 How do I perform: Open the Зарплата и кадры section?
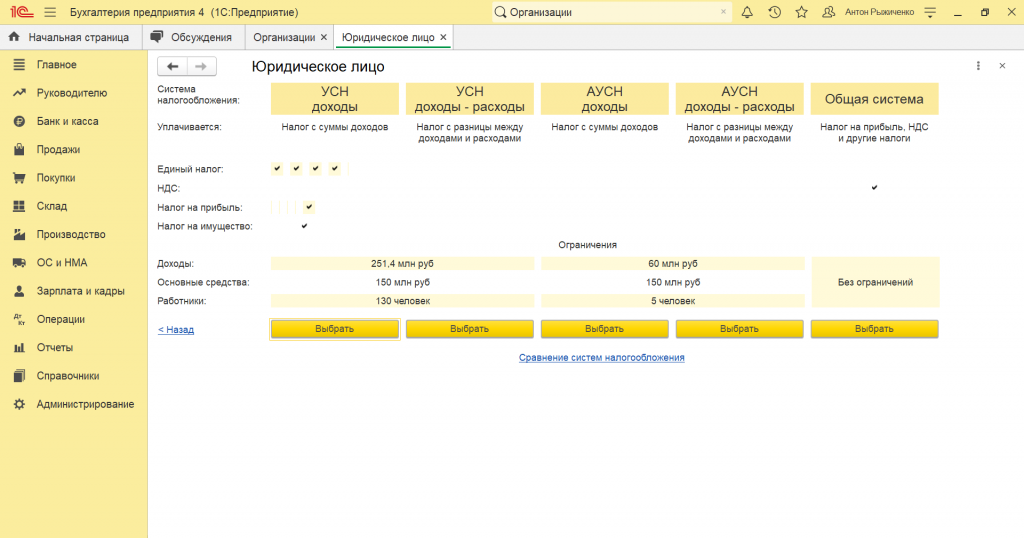80,291
